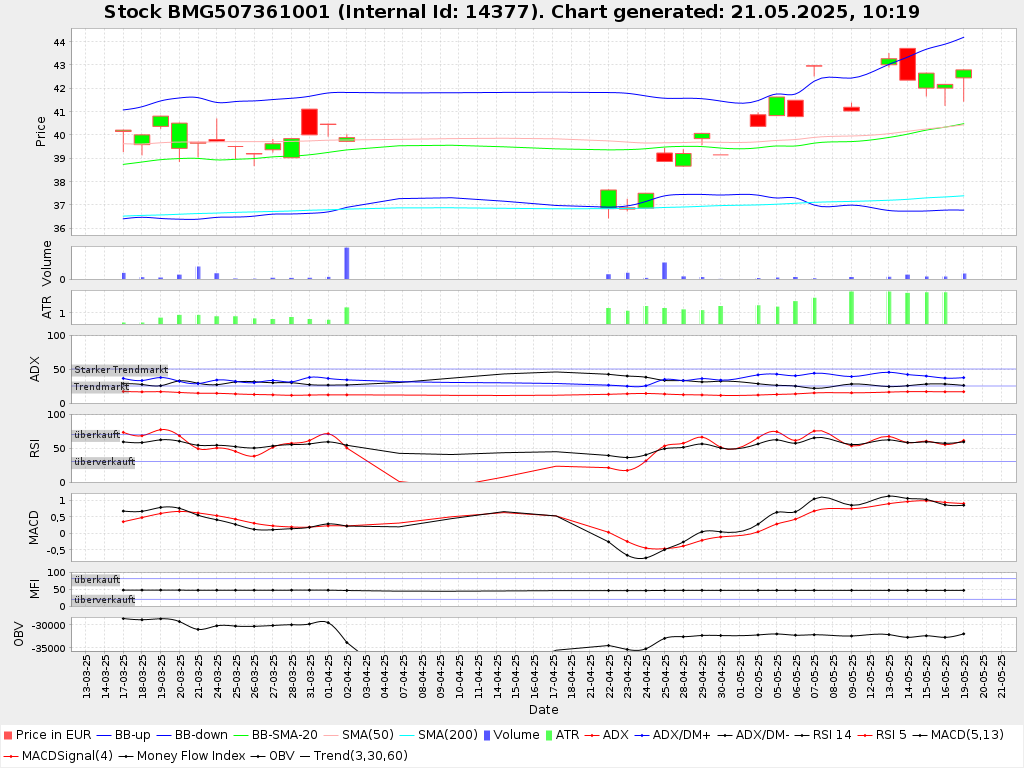1024x768 pixels.
Task: Select the 17-03-25 date tick label
Action: 124,676
